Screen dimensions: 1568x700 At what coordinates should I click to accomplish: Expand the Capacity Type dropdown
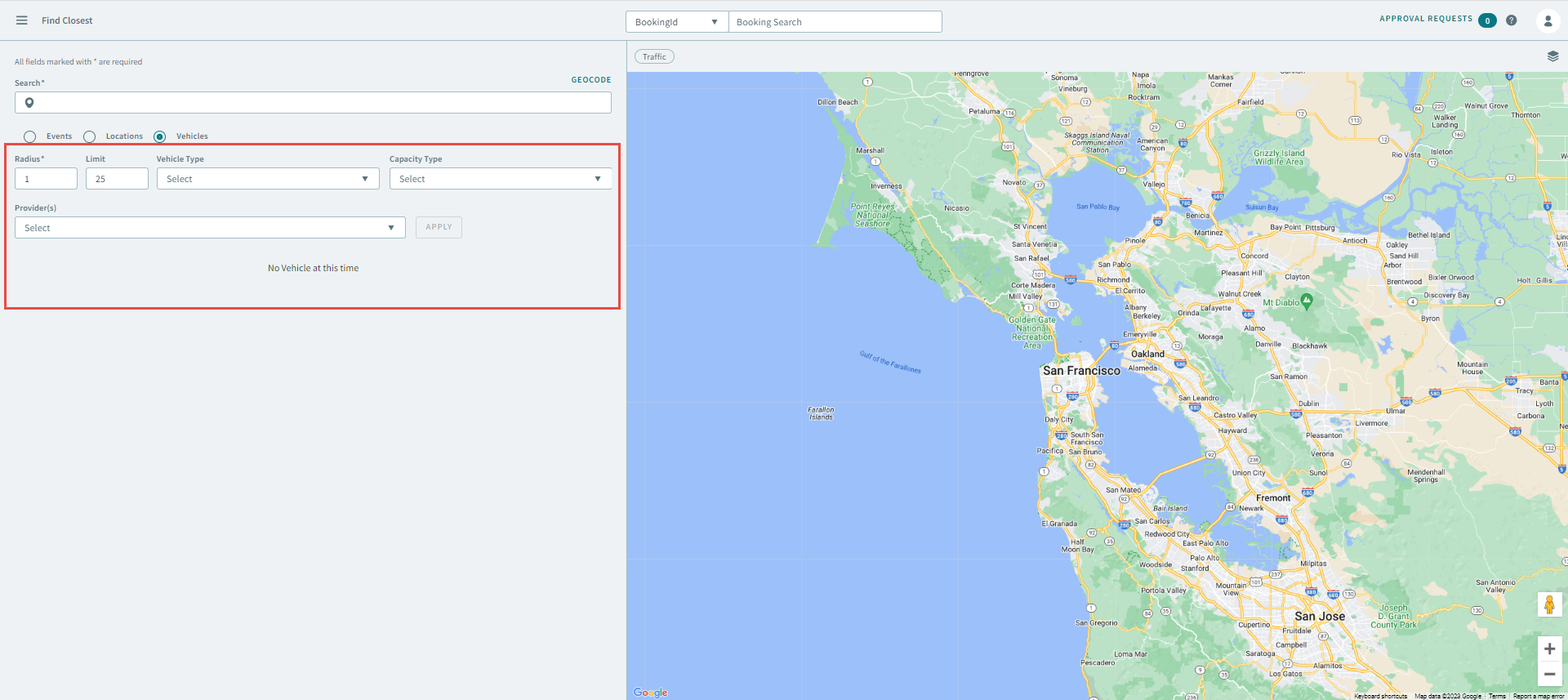[501, 179]
